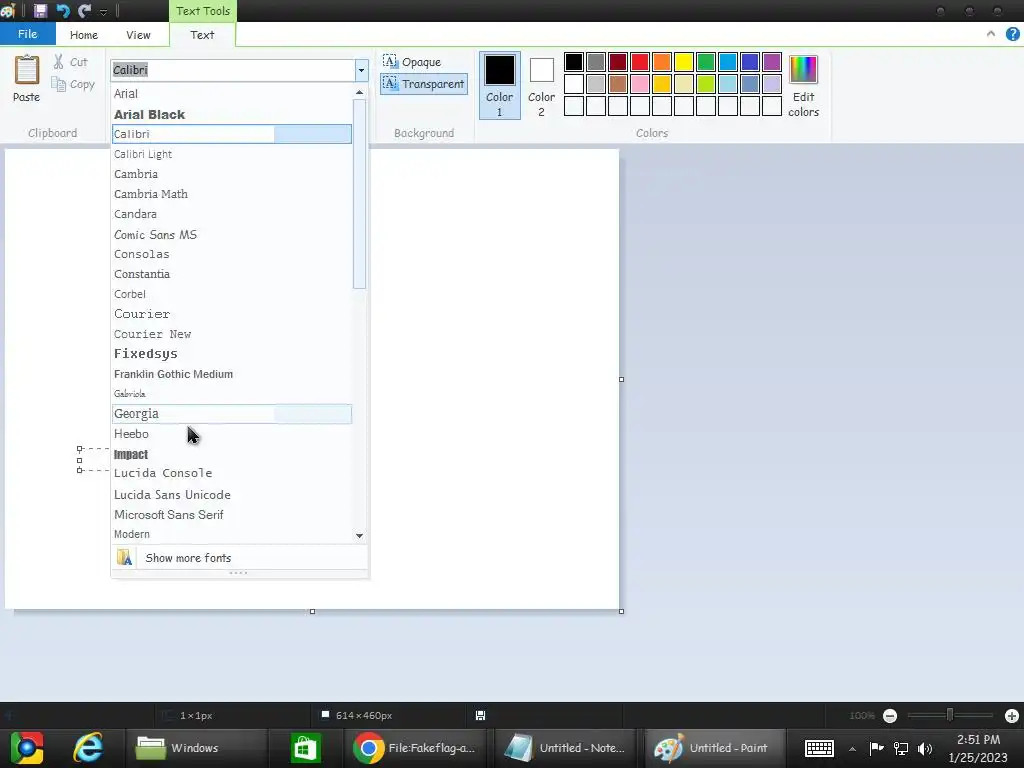Choose Georgia font in the list
The width and height of the screenshot is (1024, 768).
tap(232, 413)
